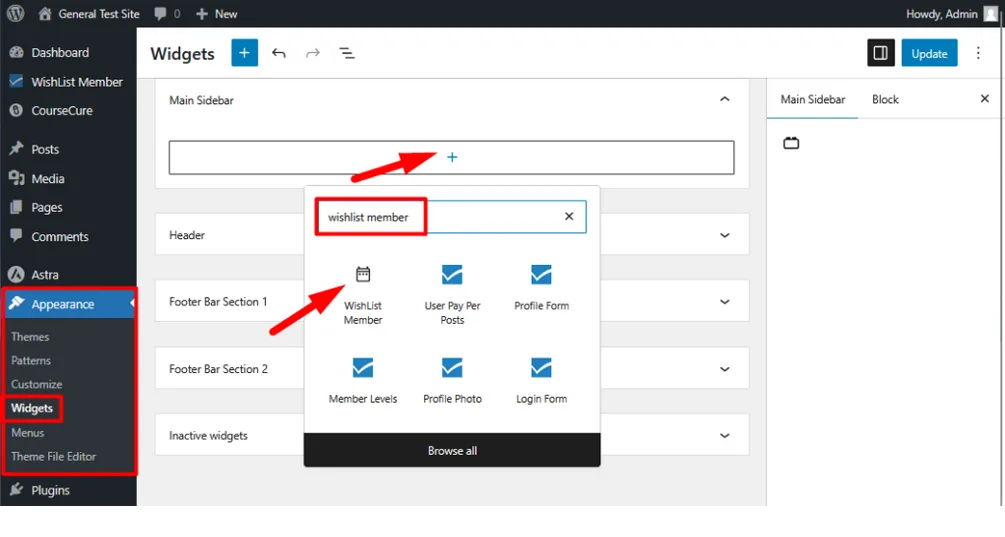Click the General Test Site link
Screen dimensions: 1005x537
point(99,13)
